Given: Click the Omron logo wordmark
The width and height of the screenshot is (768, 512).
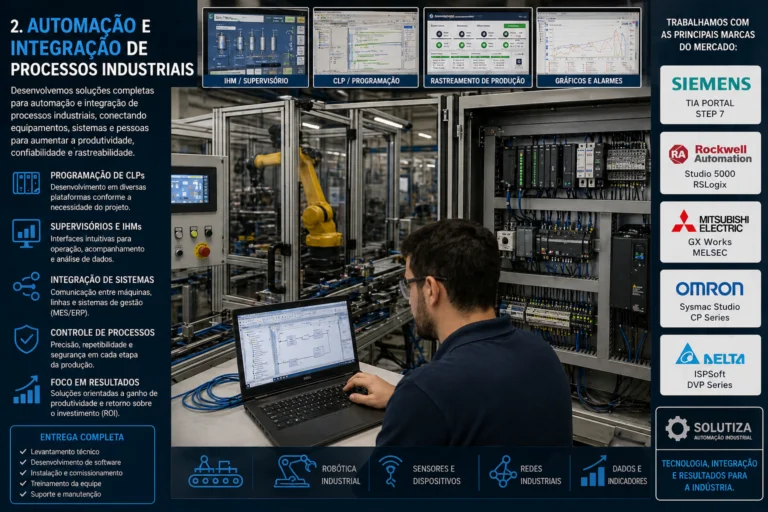Looking at the screenshot, I should [x=710, y=289].
